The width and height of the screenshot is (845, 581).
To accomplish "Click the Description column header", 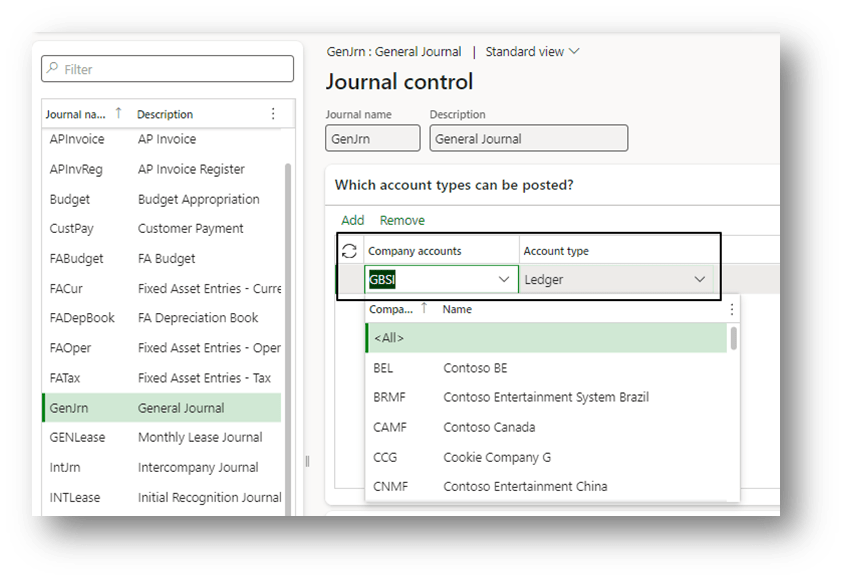I will click(165, 114).
